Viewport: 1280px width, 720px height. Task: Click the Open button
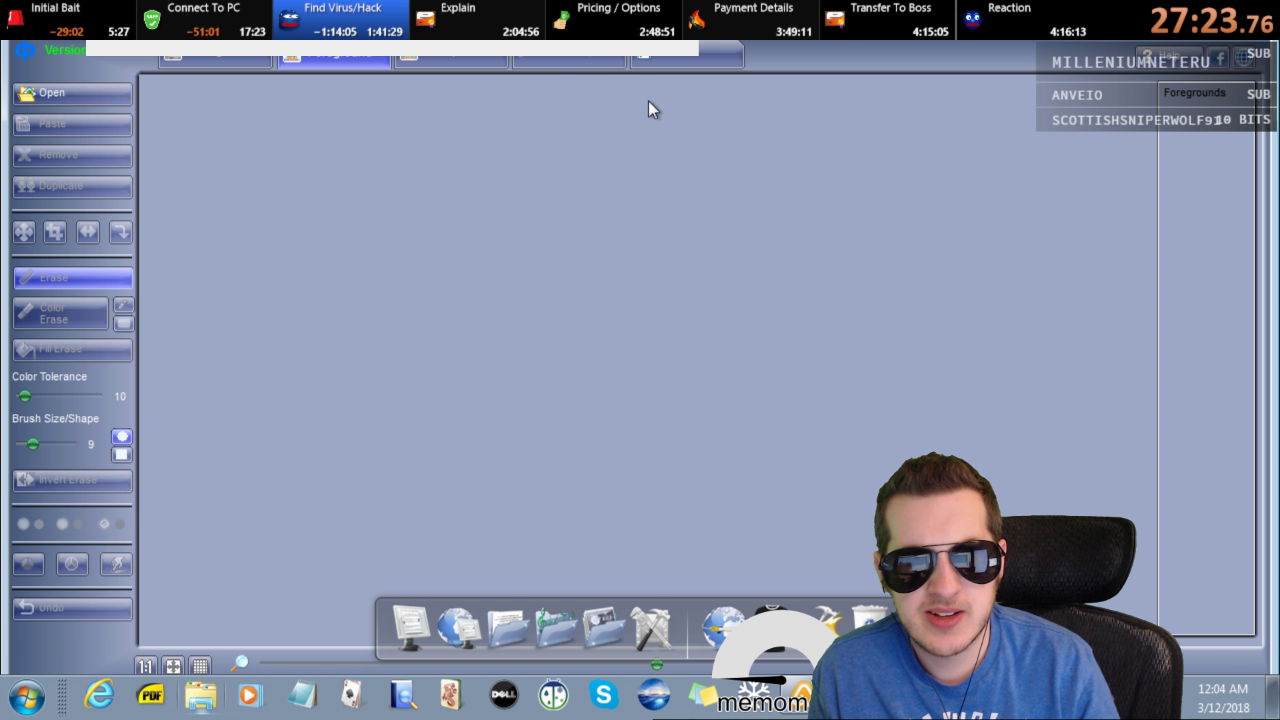pos(72,93)
